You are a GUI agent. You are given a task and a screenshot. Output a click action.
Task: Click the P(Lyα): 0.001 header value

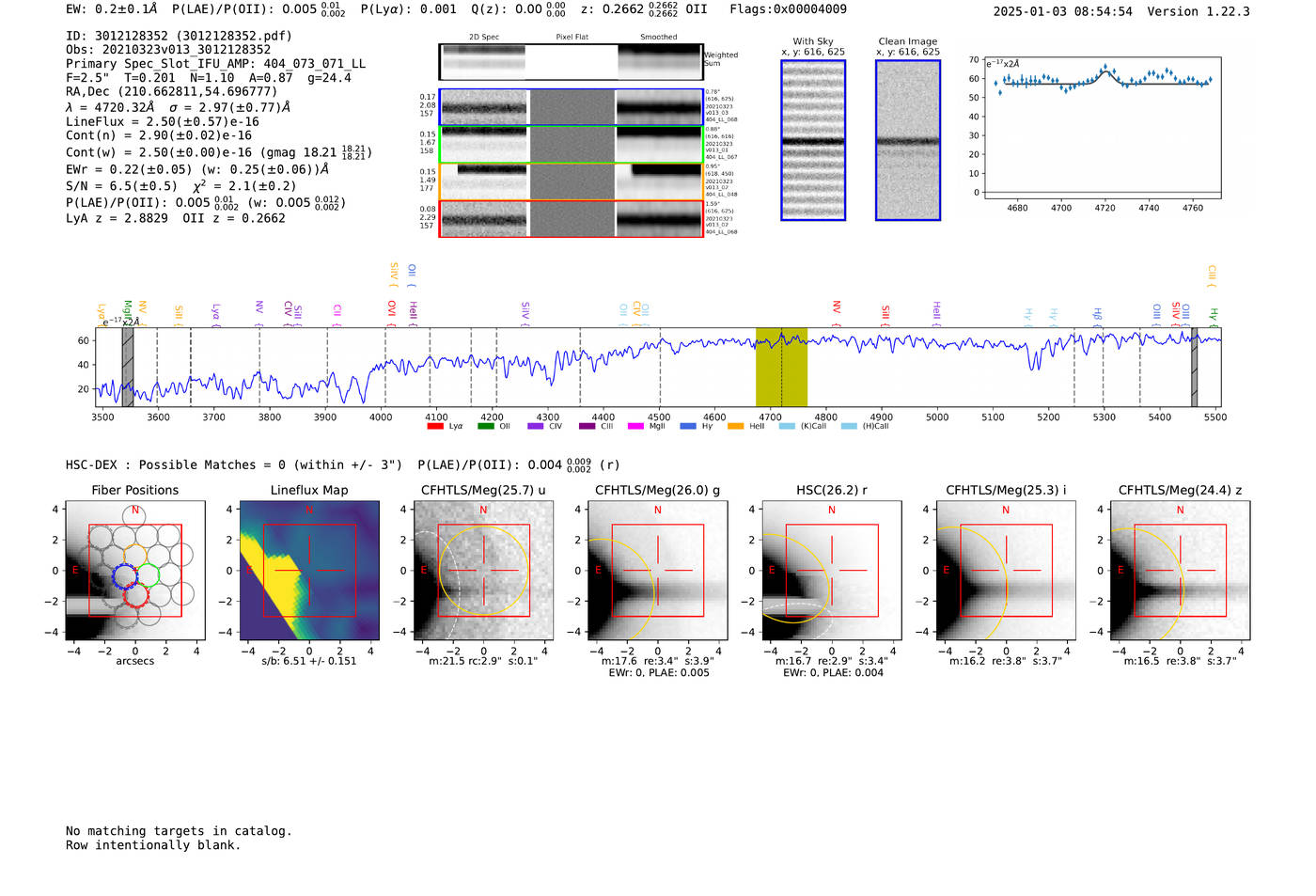pos(409,9)
